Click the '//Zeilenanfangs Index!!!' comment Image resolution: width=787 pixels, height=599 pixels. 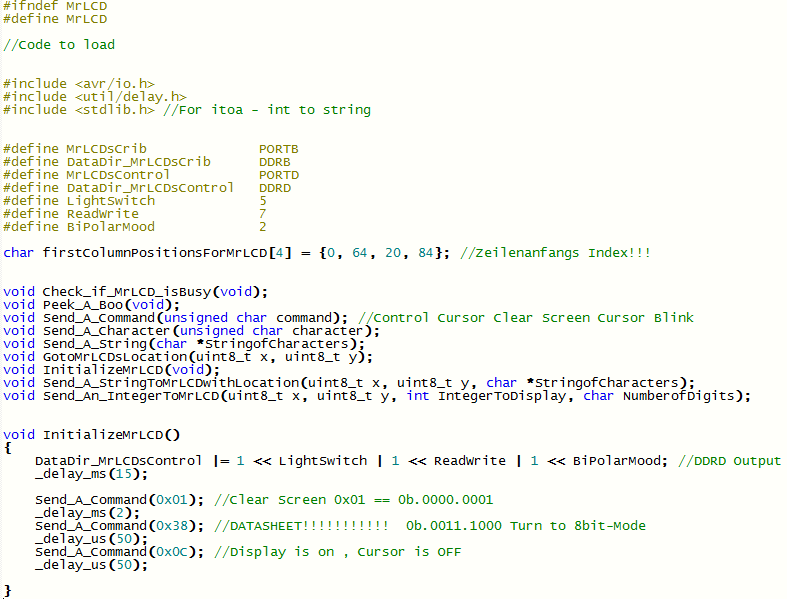click(x=556, y=253)
